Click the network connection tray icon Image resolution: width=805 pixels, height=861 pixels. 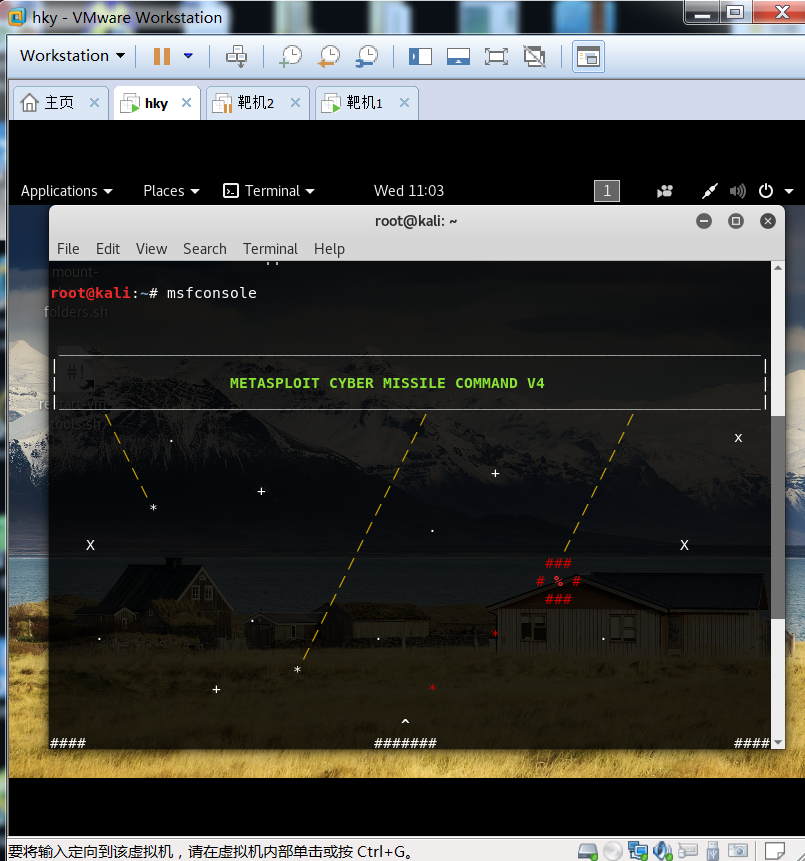click(709, 191)
